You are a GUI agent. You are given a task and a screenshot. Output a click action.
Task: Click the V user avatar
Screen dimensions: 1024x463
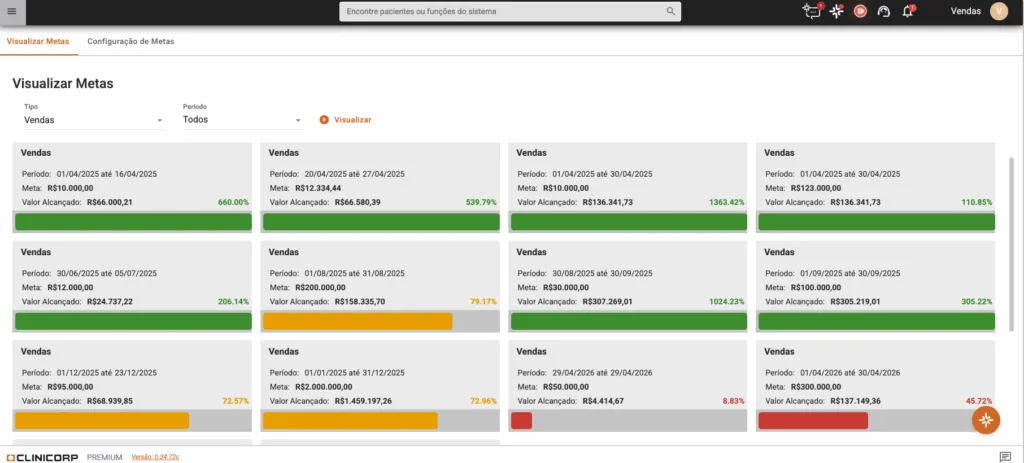click(999, 11)
